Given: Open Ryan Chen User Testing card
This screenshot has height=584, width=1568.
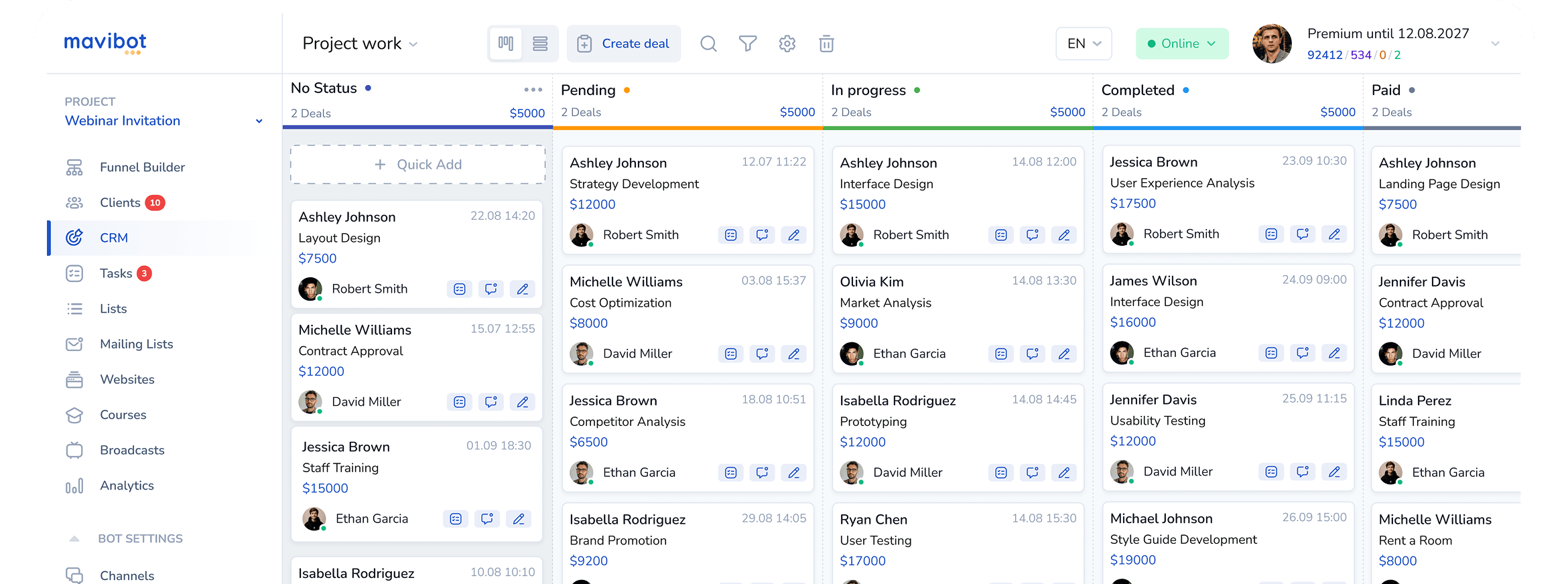Looking at the screenshot, I should (x=958, y=544).
